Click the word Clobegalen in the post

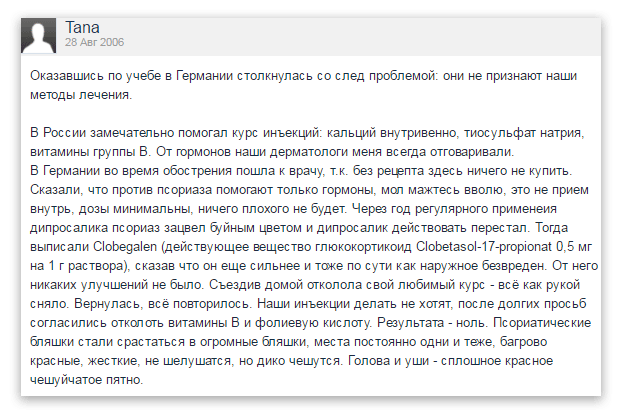tap(125, 247)
